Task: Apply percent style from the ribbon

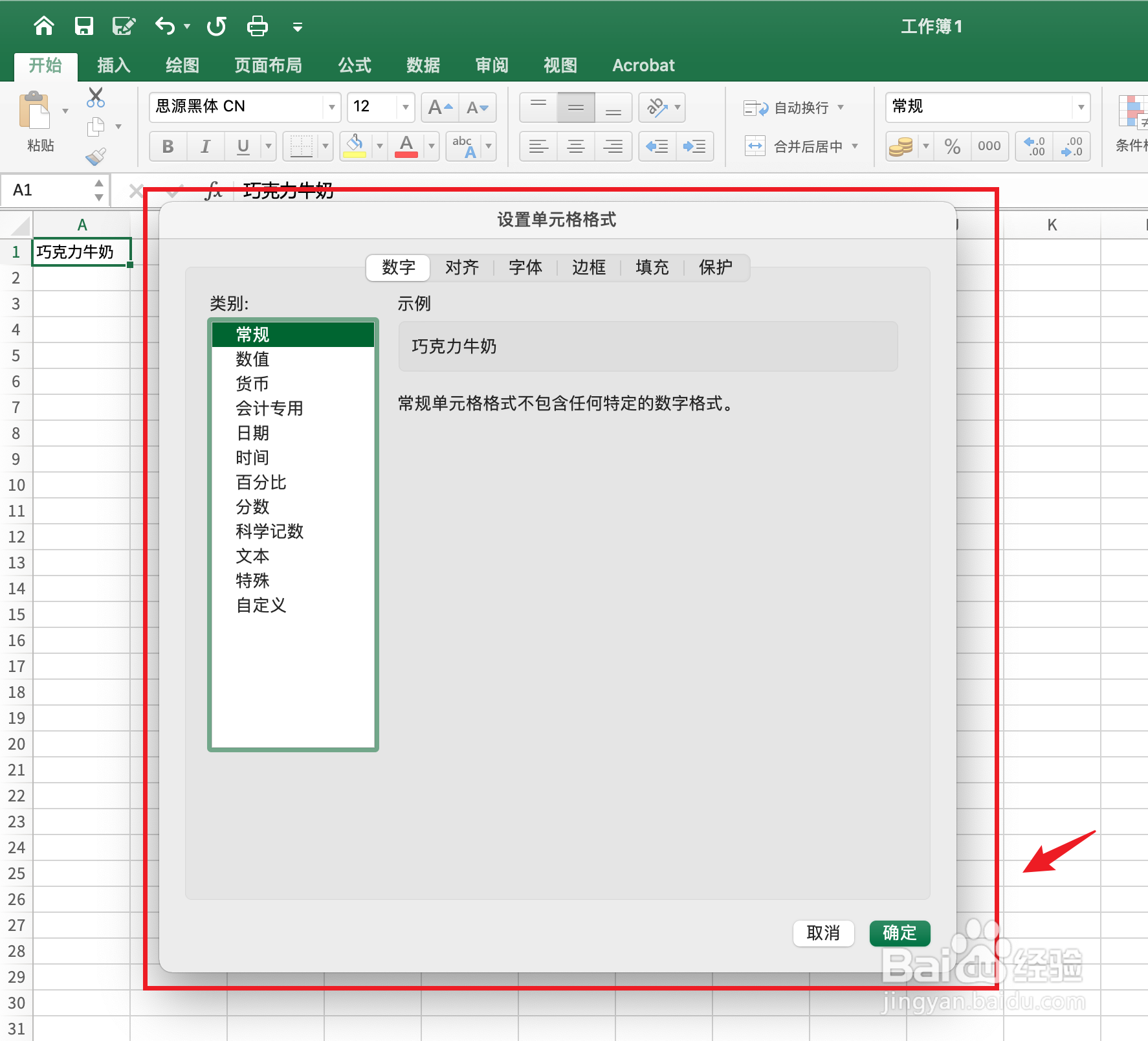Action: click(x=951, y=146)
